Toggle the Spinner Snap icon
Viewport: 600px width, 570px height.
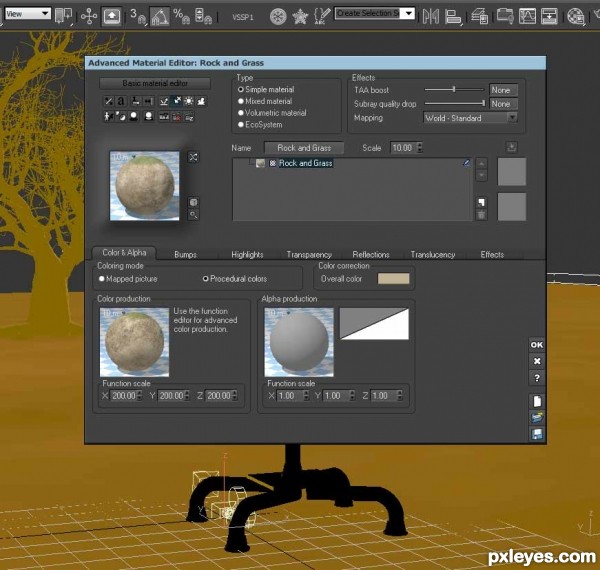203,16
